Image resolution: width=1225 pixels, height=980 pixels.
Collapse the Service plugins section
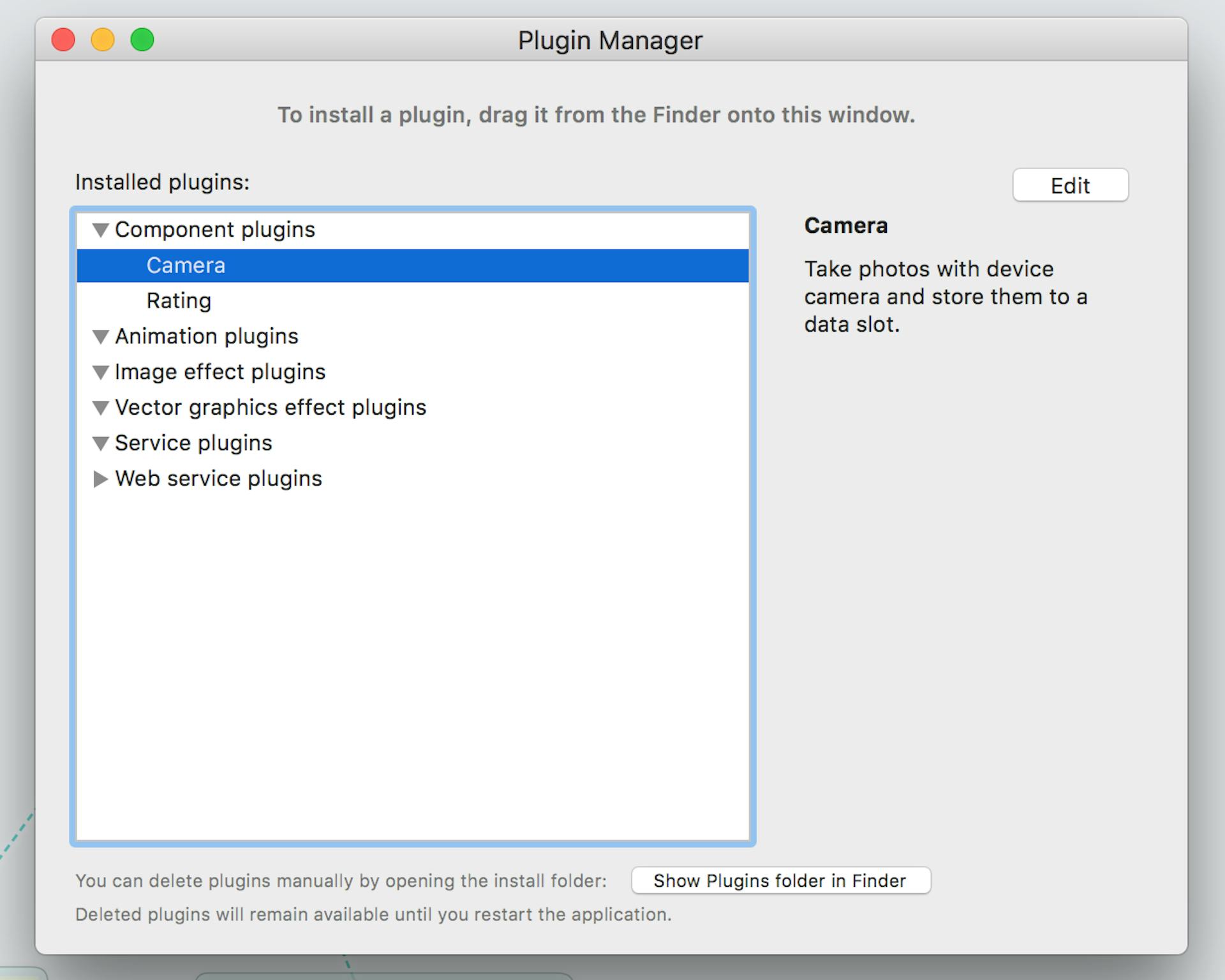point(101,443)
